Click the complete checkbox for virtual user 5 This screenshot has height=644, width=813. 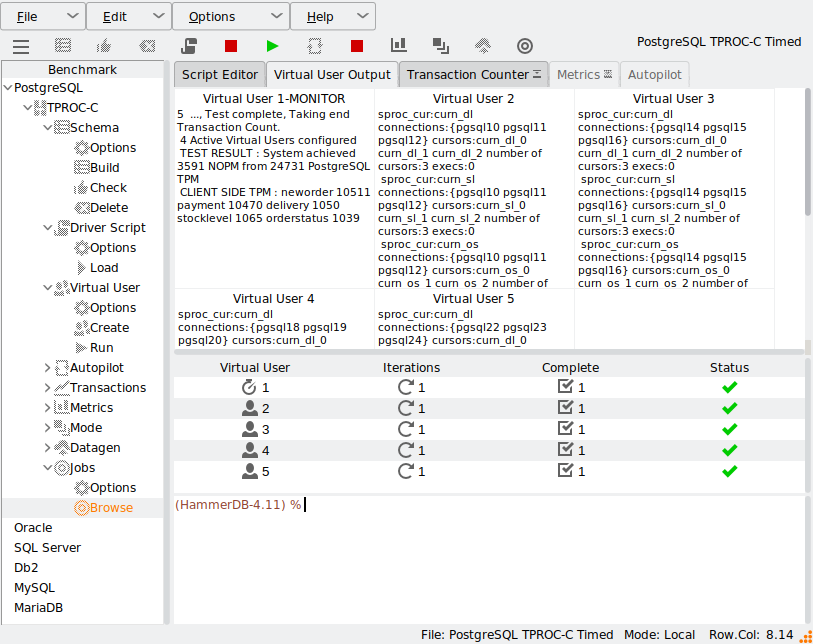click(565, 470)
